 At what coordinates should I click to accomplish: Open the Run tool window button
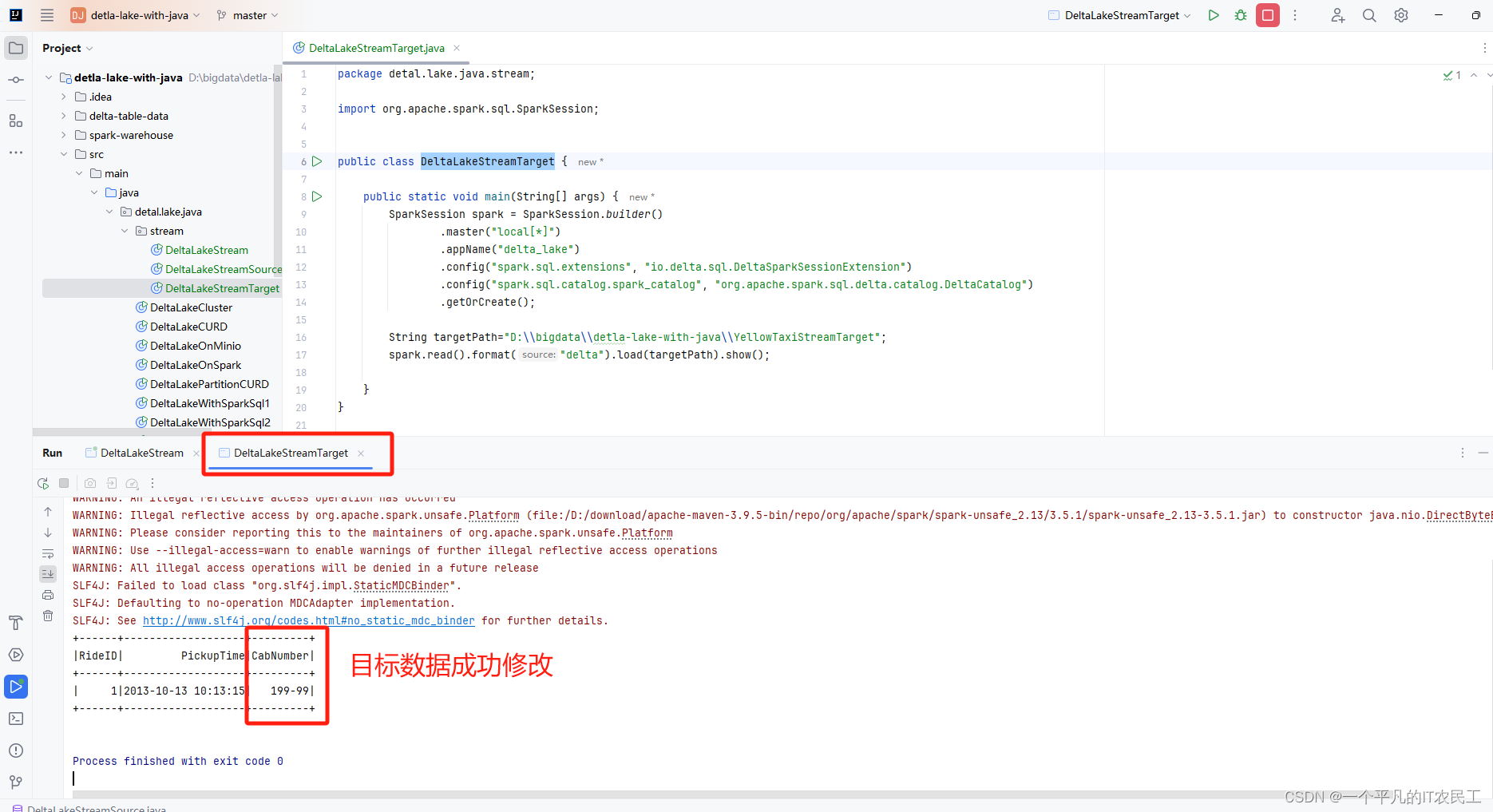(16, 687)
